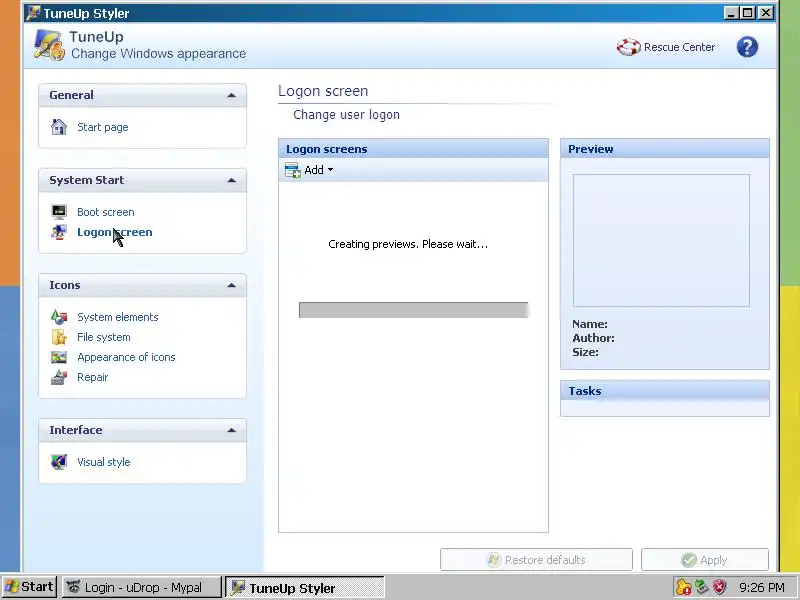Open File system section
800x600 pixels.
tap(104, 337)
